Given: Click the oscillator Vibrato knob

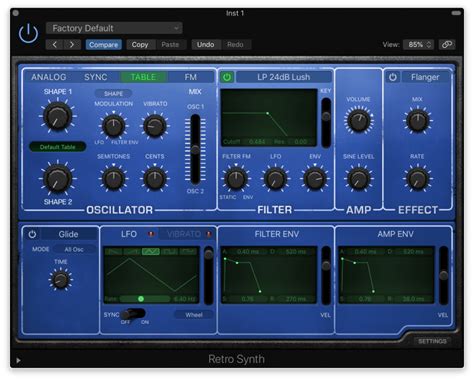Looking at the screenshot, I should (x=155, y=126).
